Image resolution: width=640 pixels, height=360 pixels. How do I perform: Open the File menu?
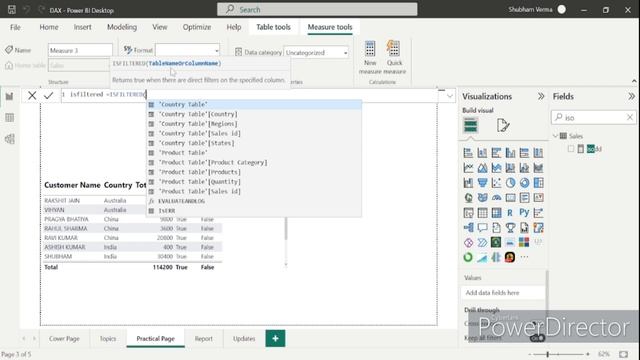tap(15, 27)
